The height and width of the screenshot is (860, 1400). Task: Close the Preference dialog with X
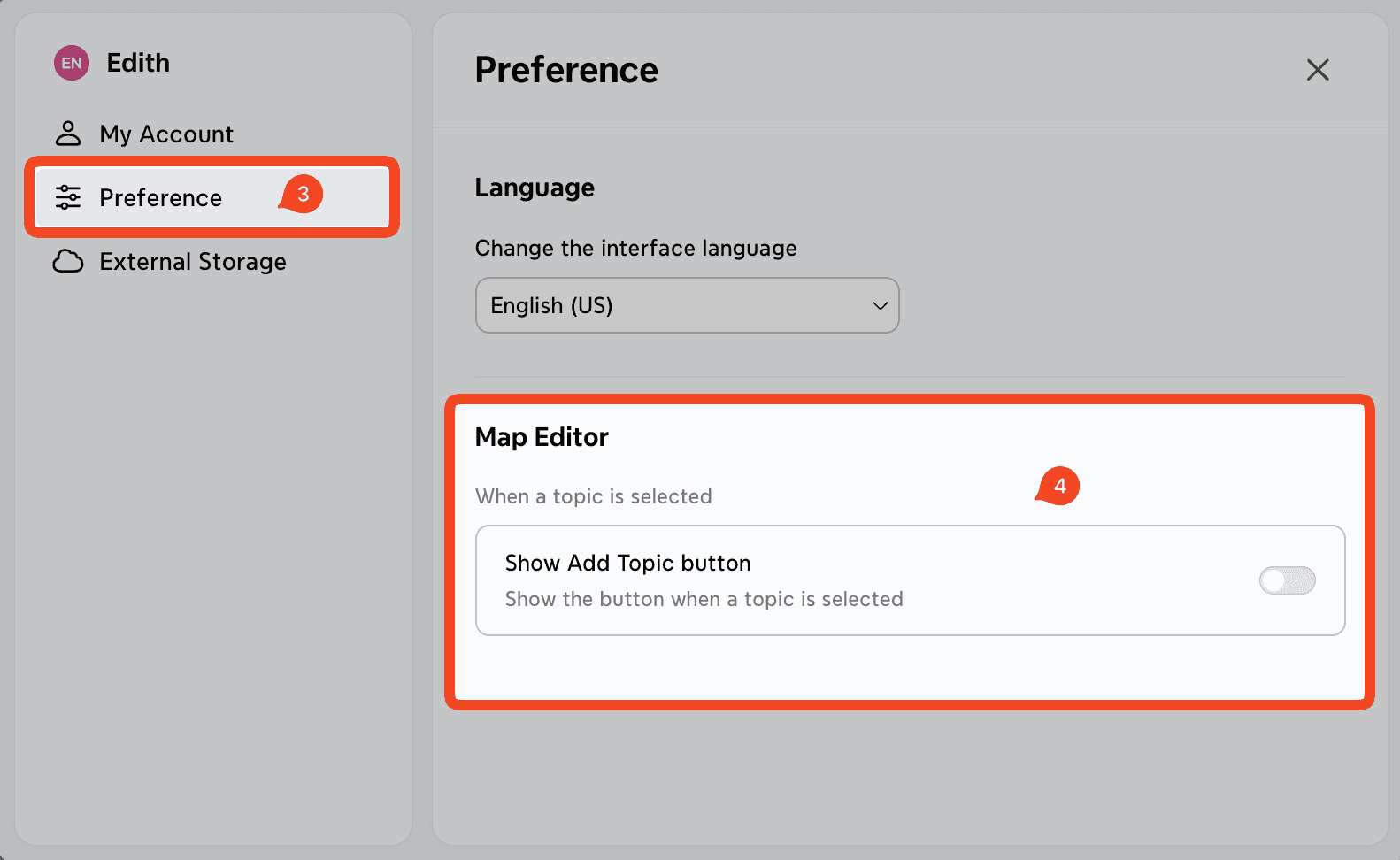coord(1318,70)
